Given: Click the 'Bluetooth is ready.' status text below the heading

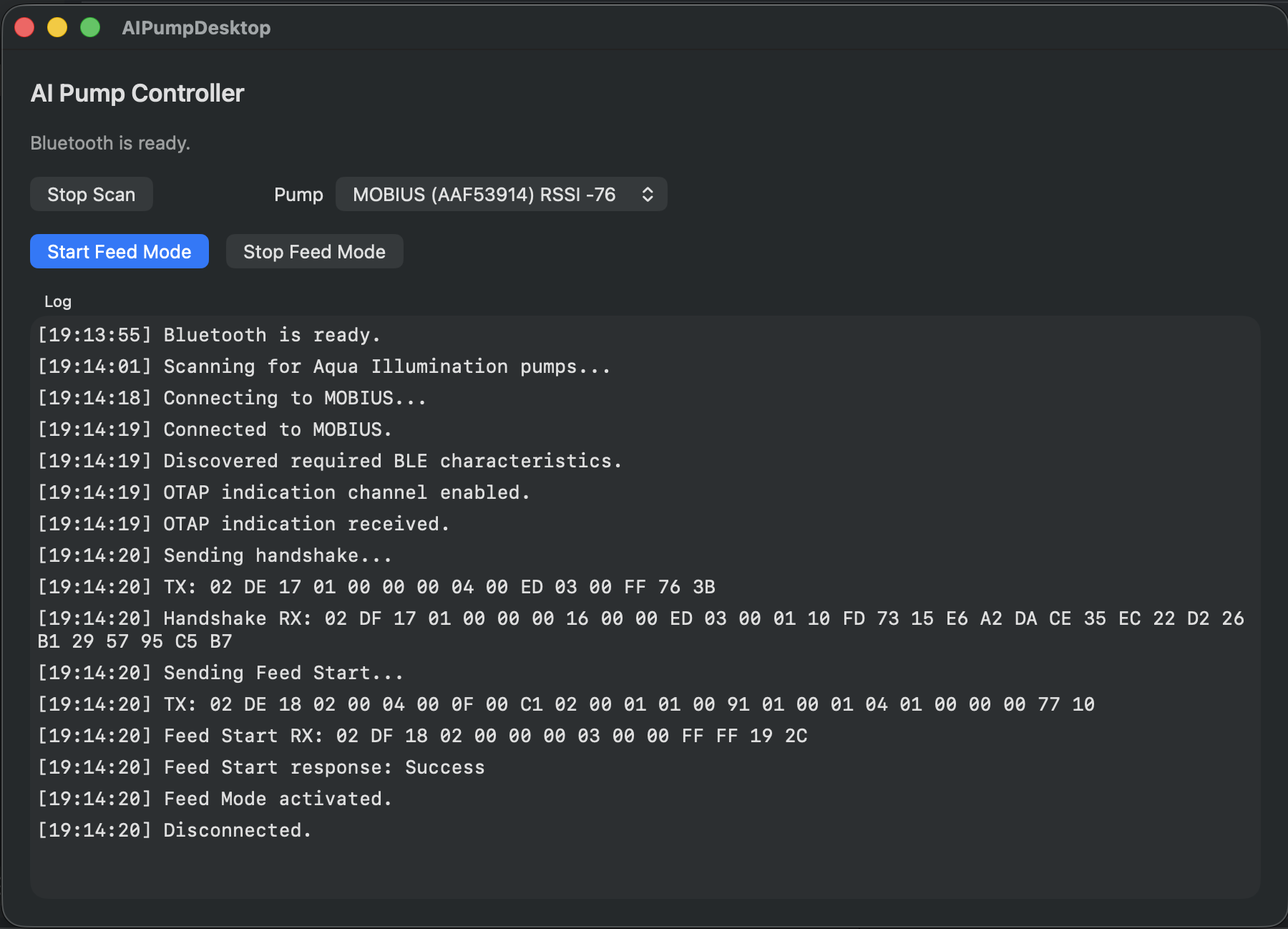Looking at the screenshot, I should point(110,143).
